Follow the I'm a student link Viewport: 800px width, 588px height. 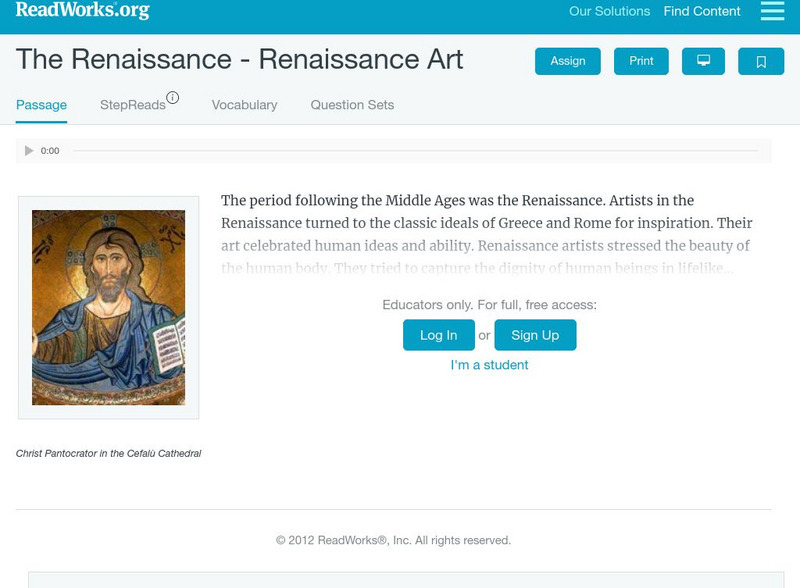489,365
